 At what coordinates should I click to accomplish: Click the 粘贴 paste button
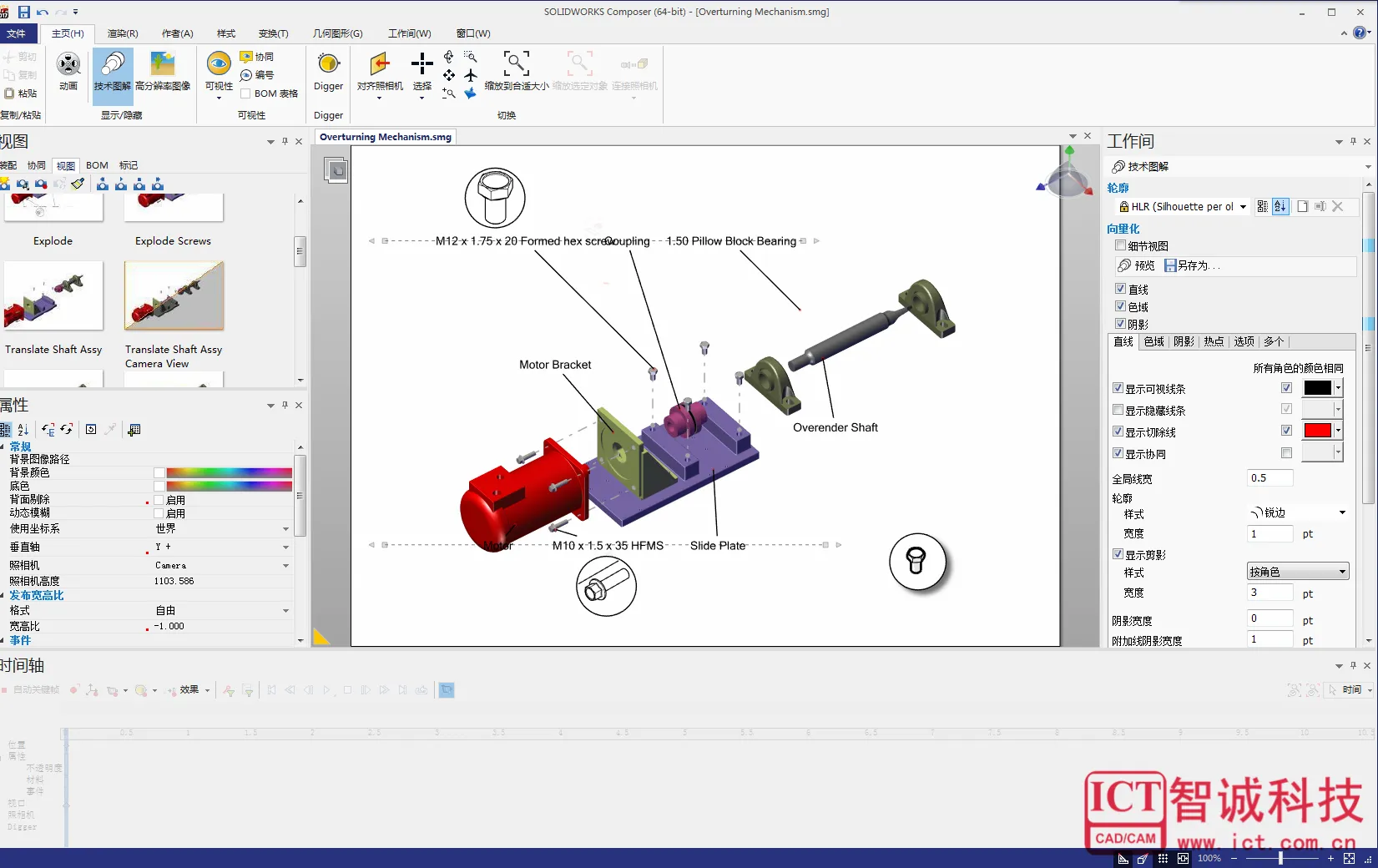(21, 93)
